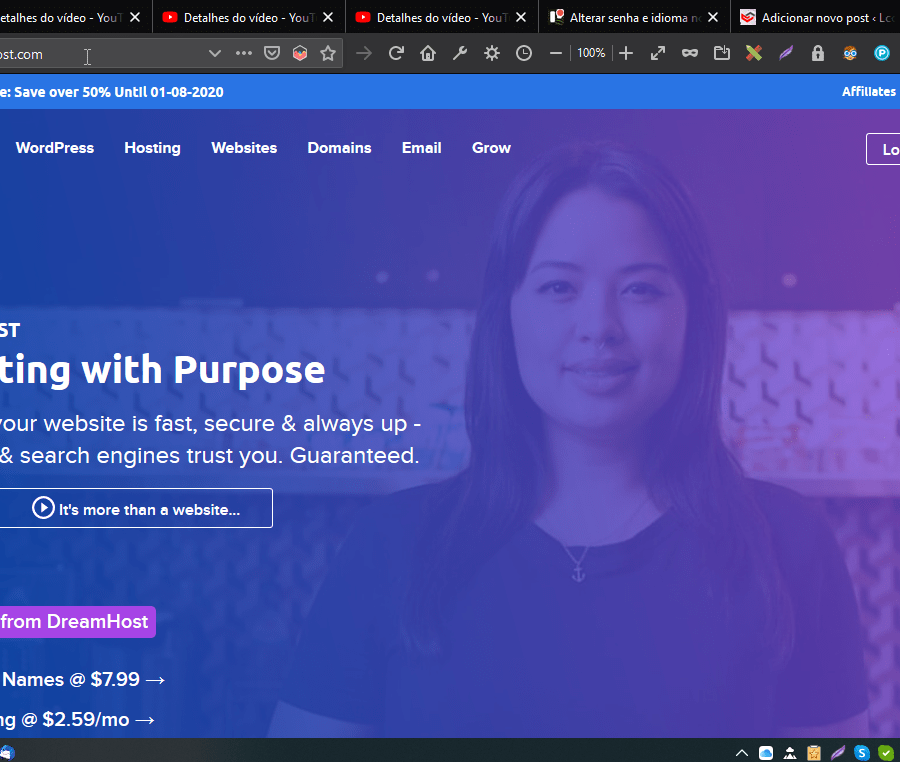Click the Affiliates link in top banner

pyautogui.click(x=868, y=92)
